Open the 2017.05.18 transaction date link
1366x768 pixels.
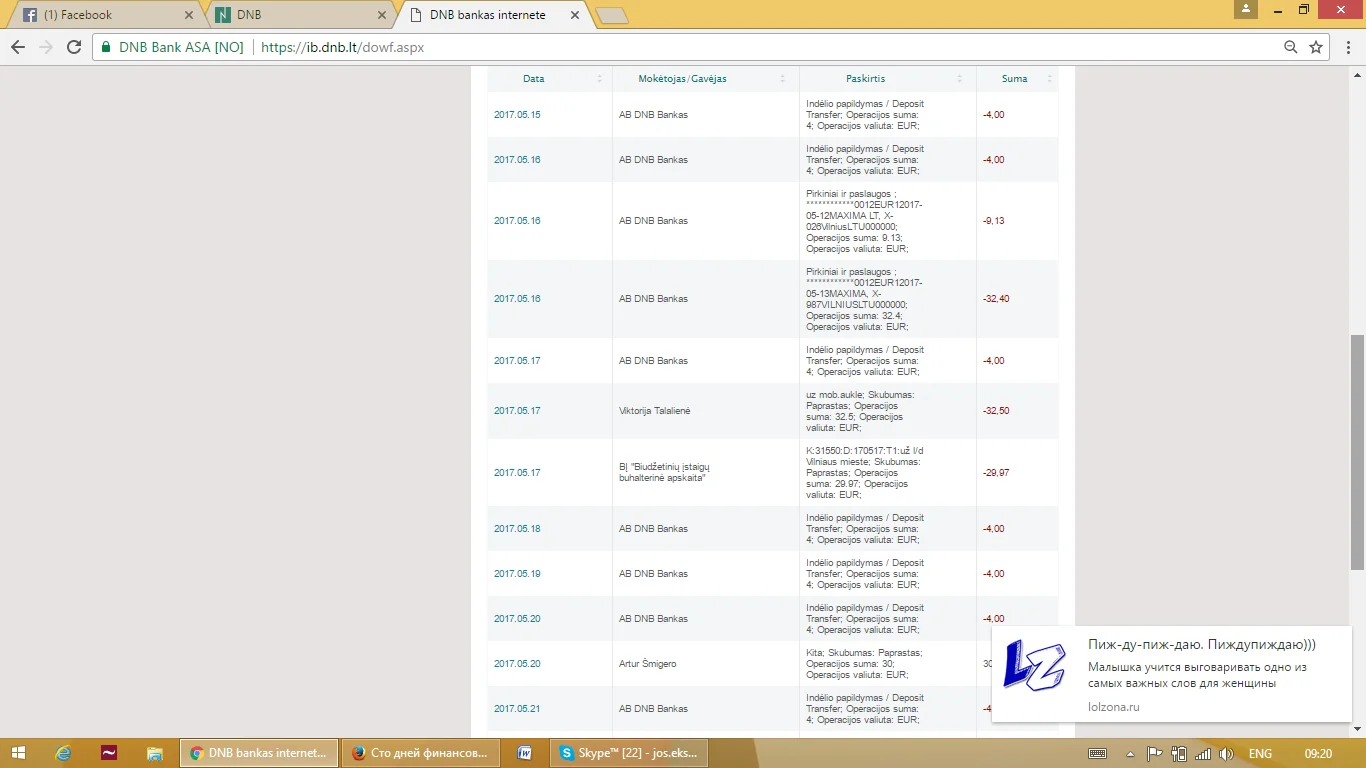pyautogui.click(x=517, y=529)
